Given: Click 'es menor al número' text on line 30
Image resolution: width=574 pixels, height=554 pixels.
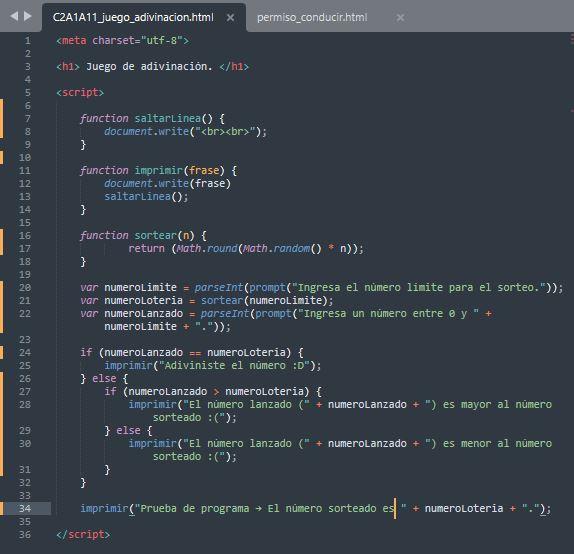Looking at the screenshot, I should (497, 443).
